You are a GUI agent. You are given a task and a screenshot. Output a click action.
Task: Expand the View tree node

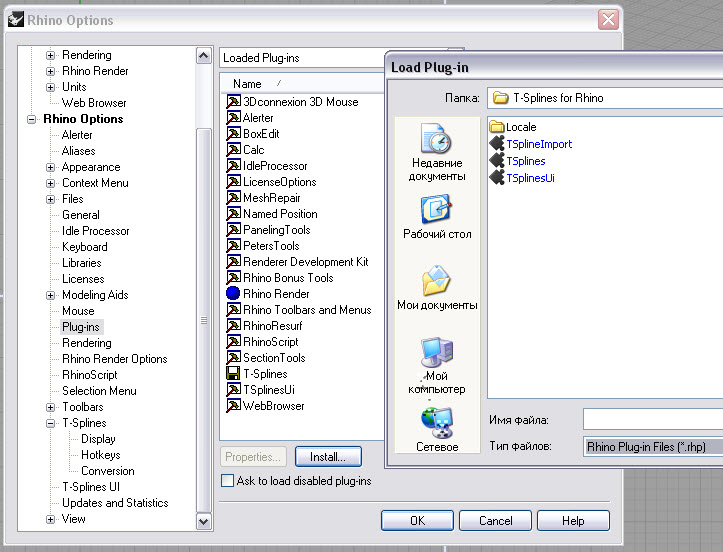(x=50, y=519)
